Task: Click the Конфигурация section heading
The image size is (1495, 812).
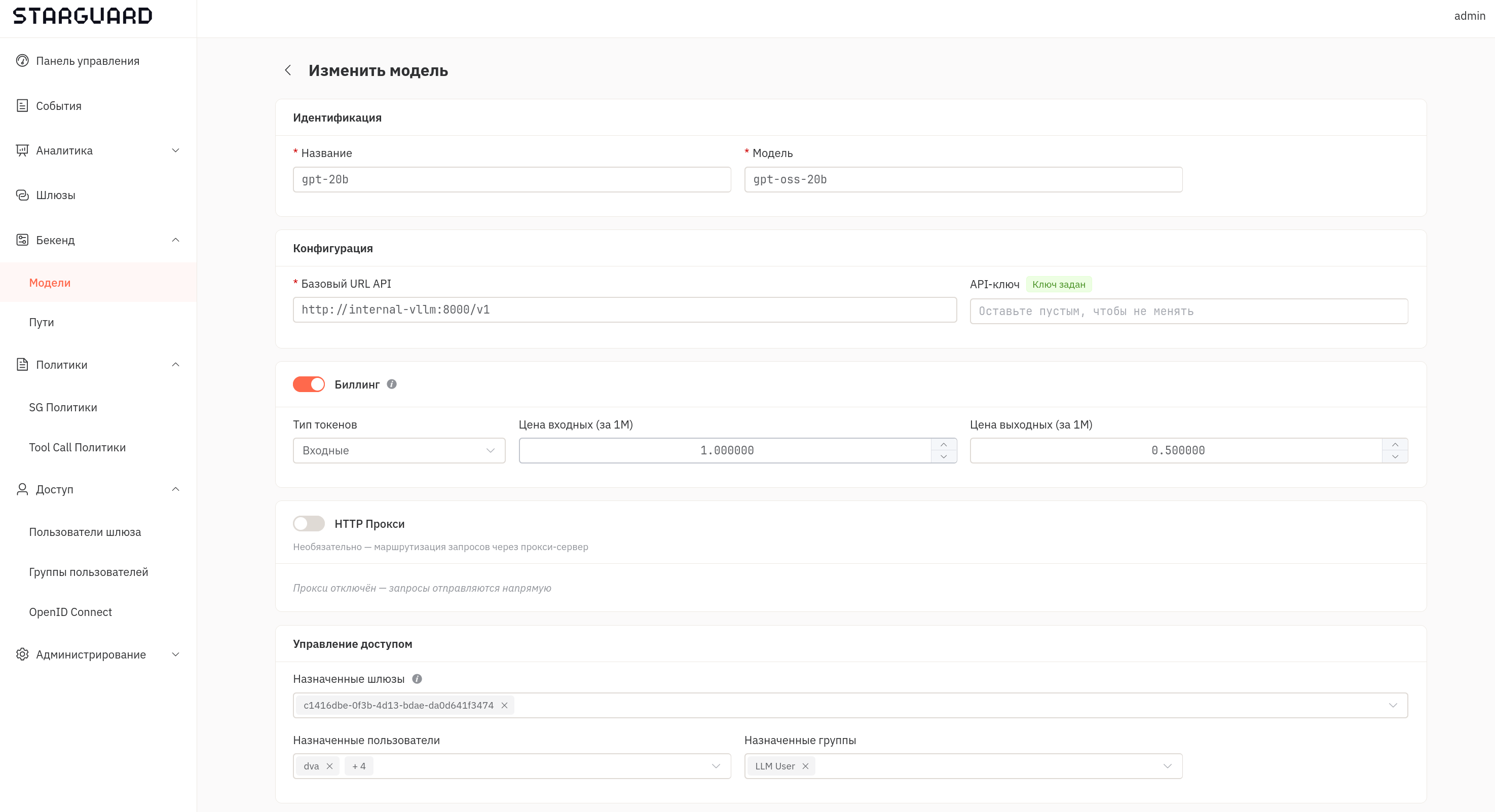Action: [x=332, y=248]
